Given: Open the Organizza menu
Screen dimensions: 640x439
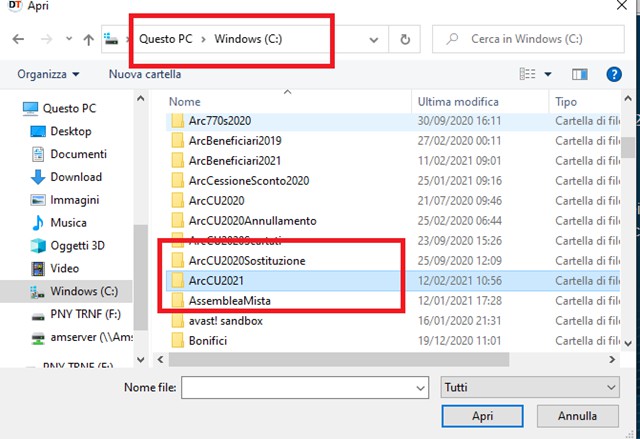Looking at the screenshot, I should click(x=48, y=74).
